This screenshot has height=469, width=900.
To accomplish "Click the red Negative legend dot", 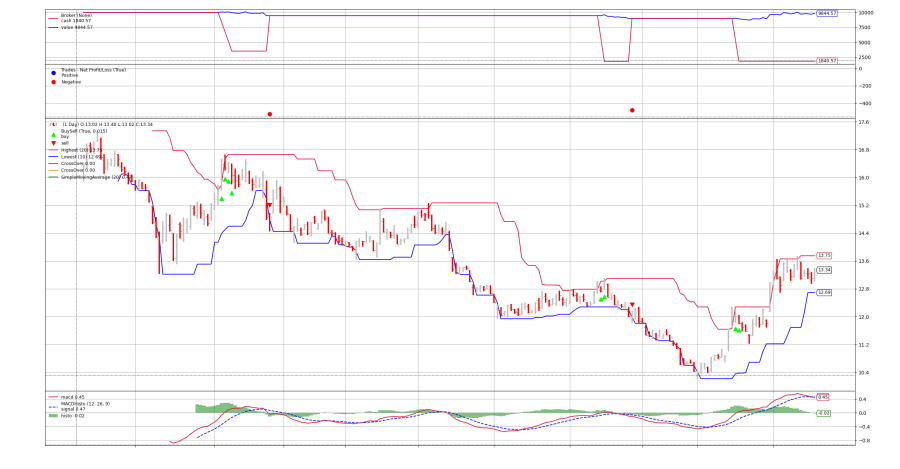I will tap(53, 82).
